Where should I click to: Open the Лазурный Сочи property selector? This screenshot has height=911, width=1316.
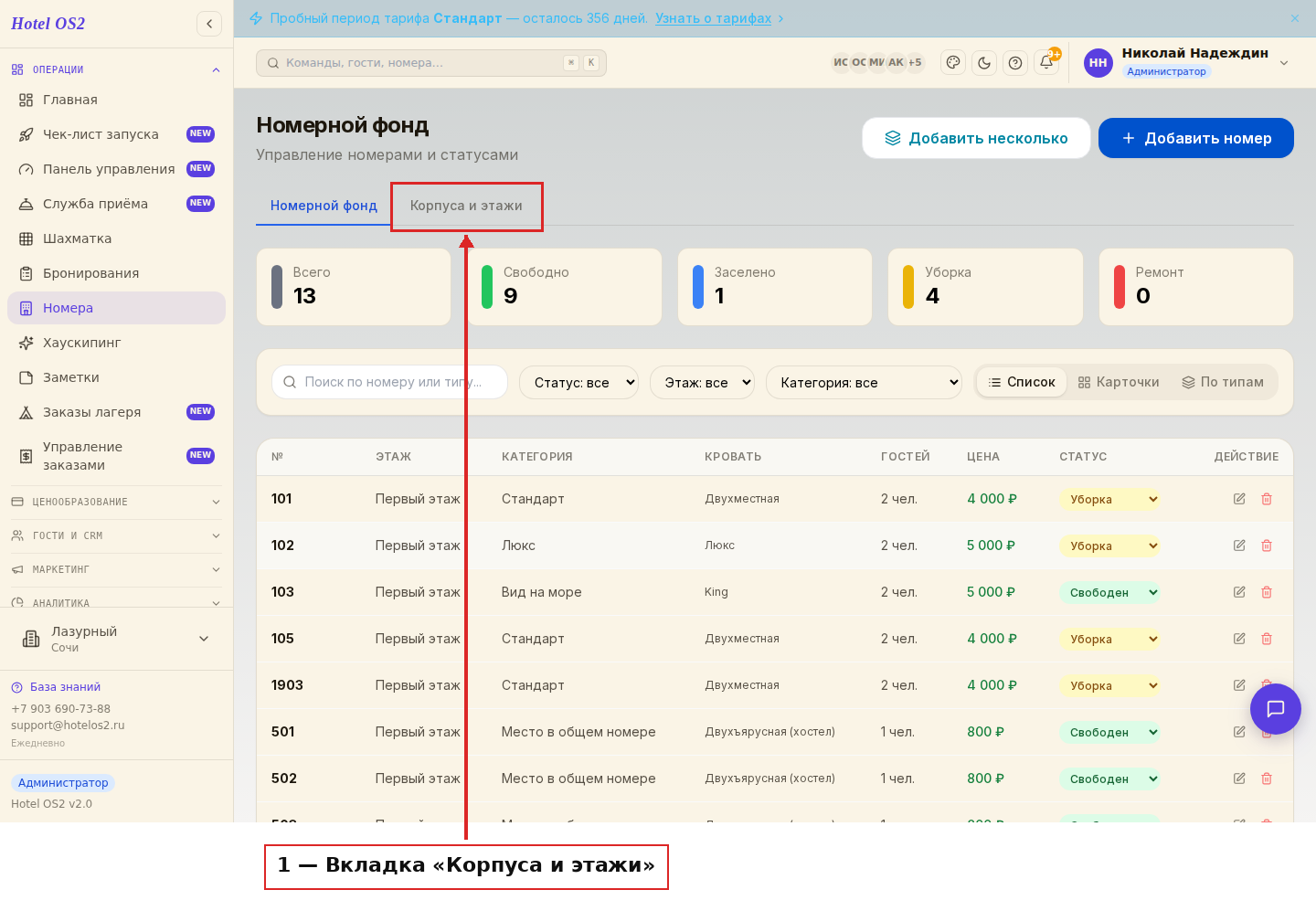pyautogui.click(x=116, y=639)
